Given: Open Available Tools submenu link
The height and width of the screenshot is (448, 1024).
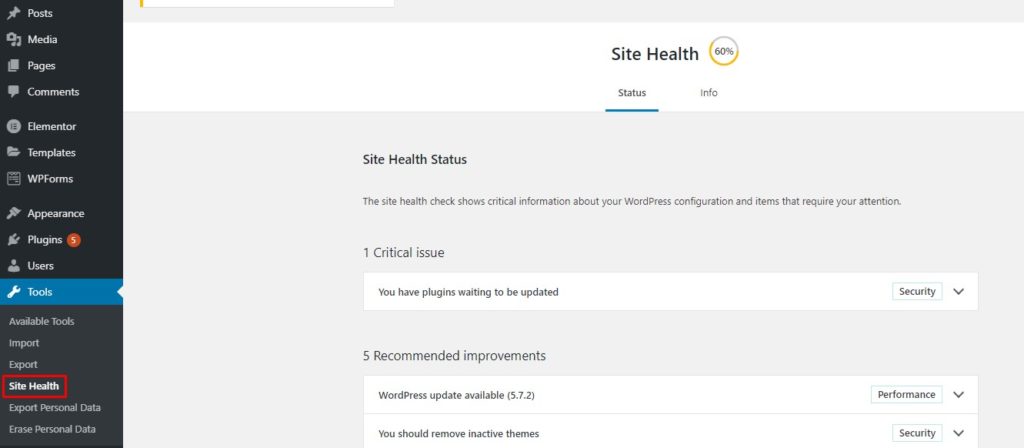Looking at the screenshot, I should point(41,321).
